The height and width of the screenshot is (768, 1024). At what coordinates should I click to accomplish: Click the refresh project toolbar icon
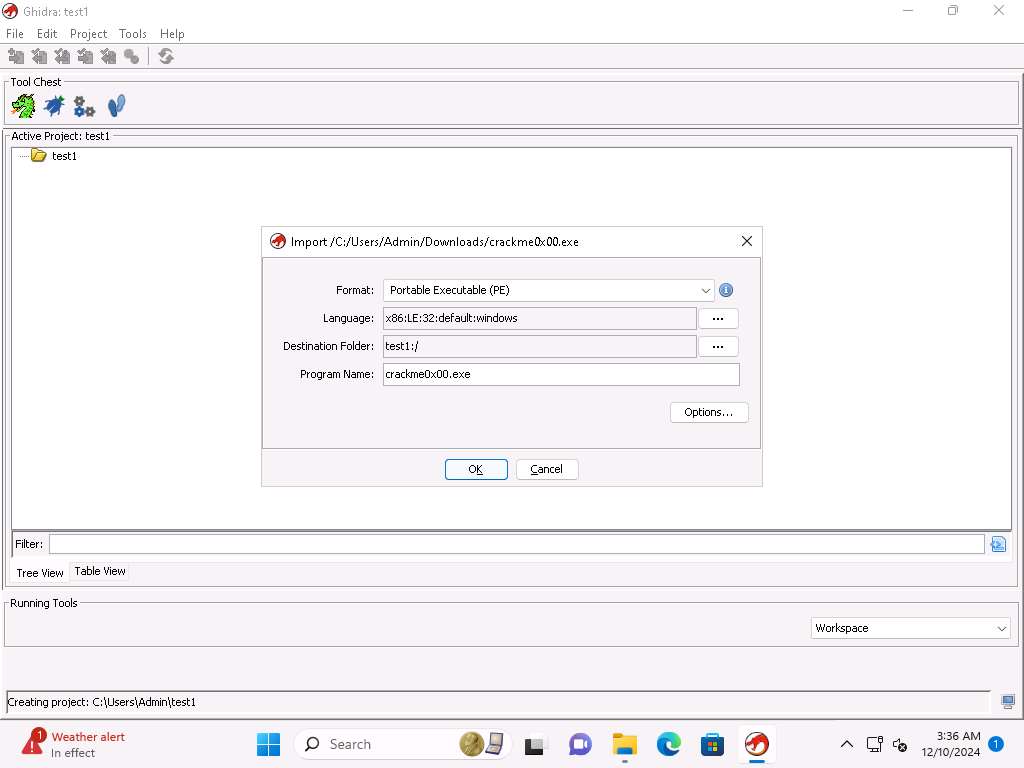point(166,57)
